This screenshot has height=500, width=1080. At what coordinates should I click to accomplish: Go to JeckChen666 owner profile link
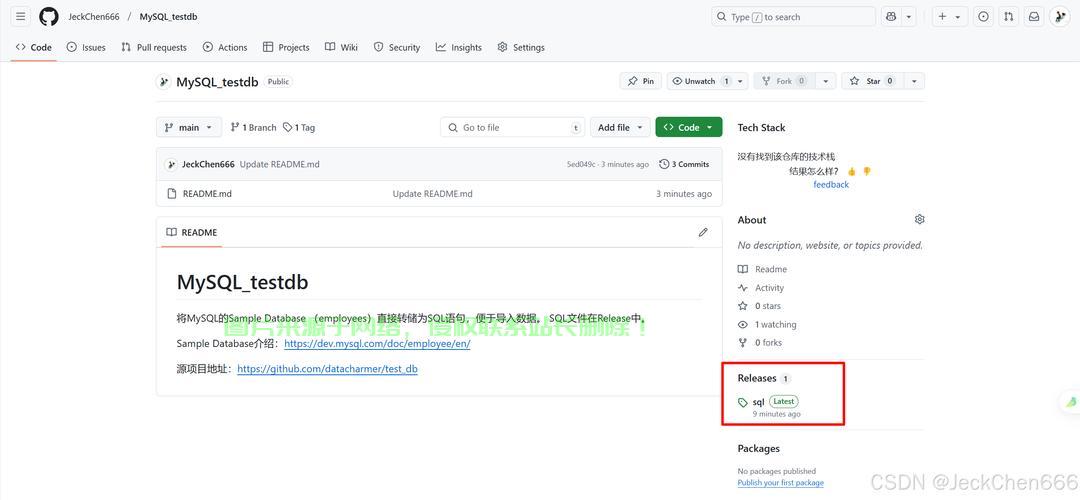click(92, 17)
